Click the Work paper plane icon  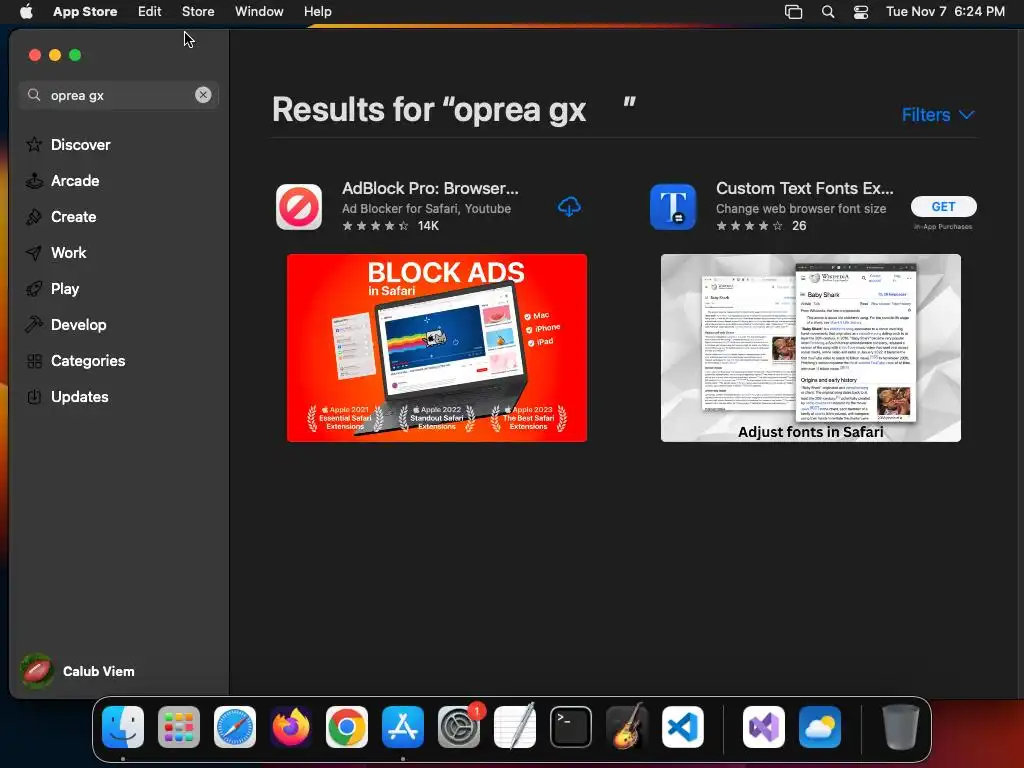34,252
